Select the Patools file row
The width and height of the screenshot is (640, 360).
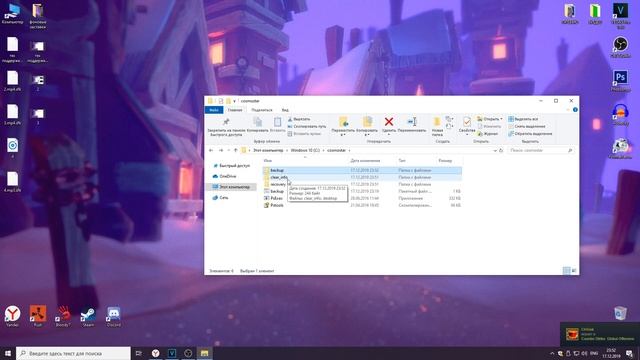point(362,205)
